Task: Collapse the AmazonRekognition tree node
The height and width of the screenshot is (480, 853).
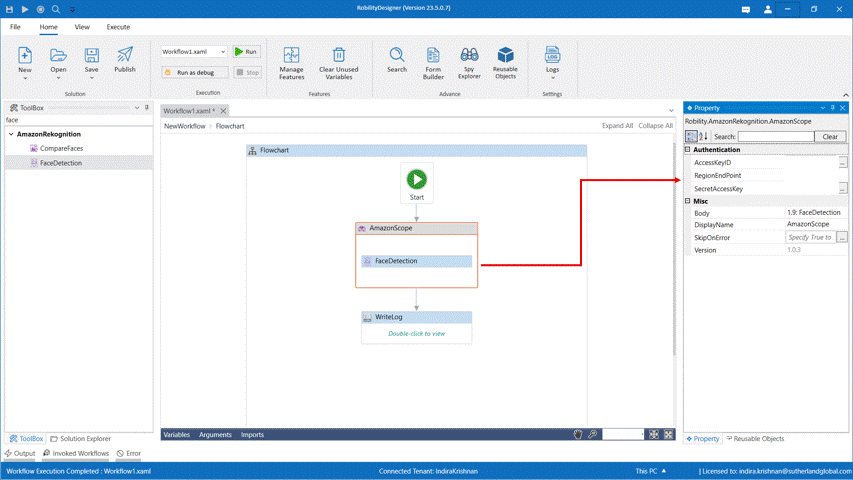Action: coord(12,134)
